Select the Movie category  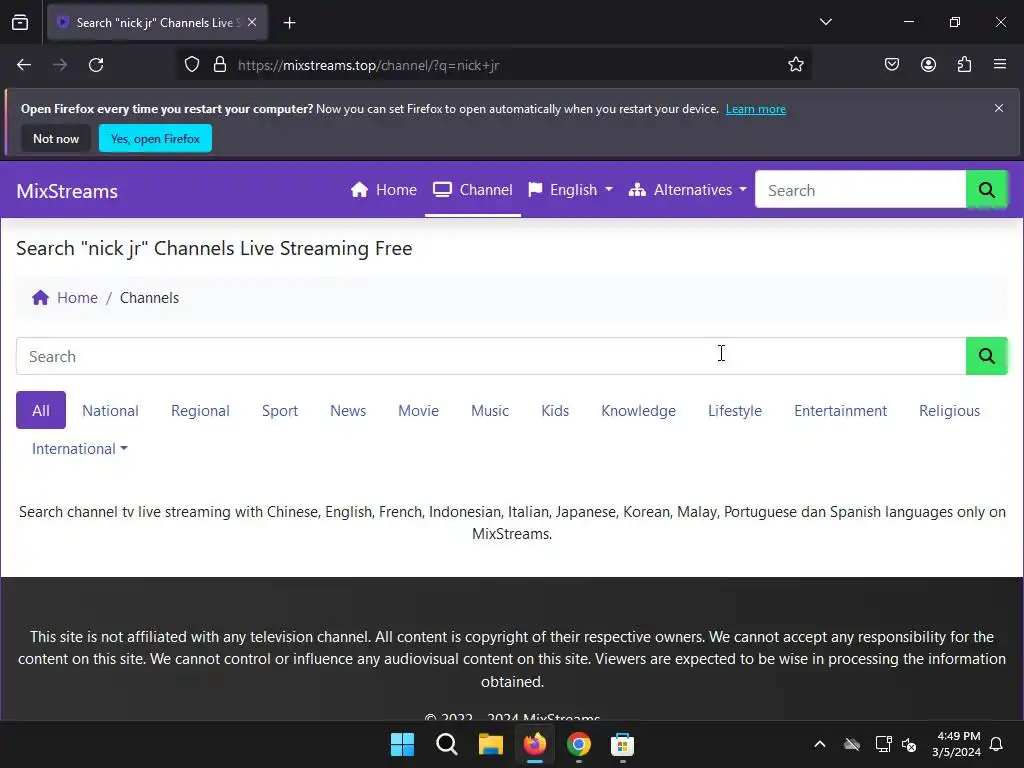[x=419, y=410]
